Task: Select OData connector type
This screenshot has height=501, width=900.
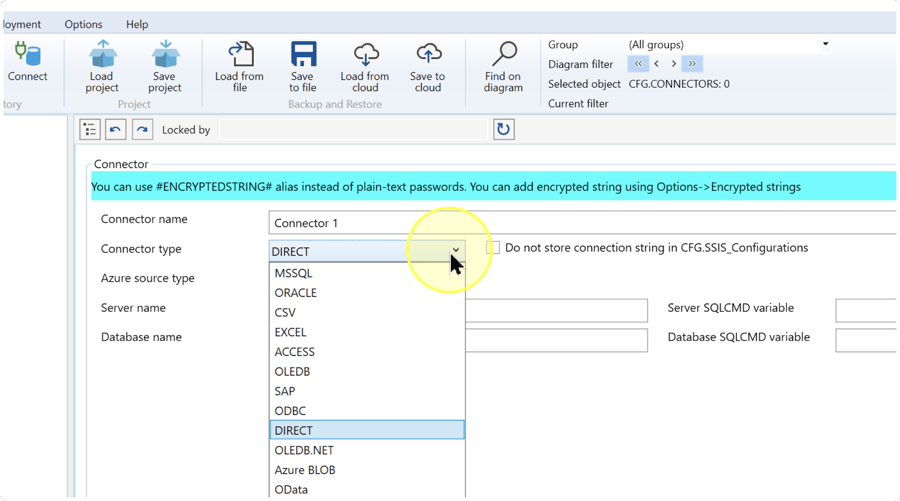Action: click(367, 490)
